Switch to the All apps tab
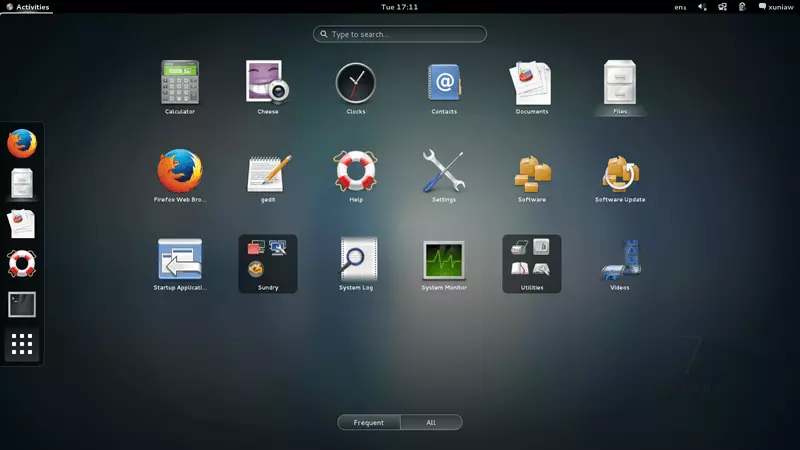Viewport: 800px width, 450px height. (431, 422)
